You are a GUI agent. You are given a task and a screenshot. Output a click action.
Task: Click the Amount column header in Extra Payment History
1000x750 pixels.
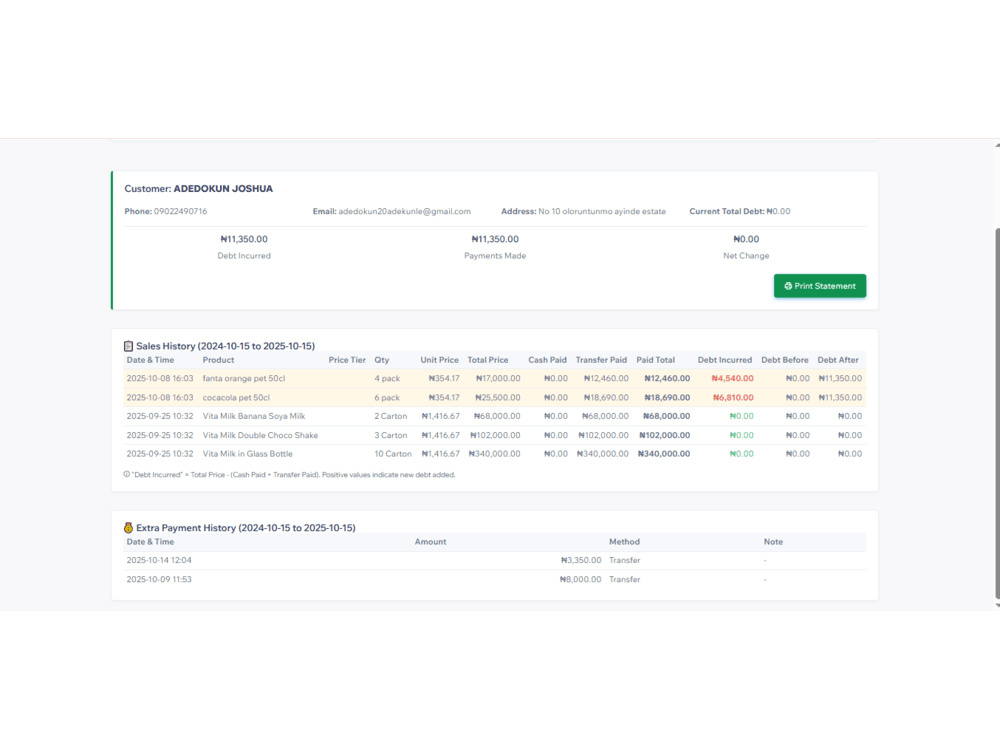click(430, 541)
